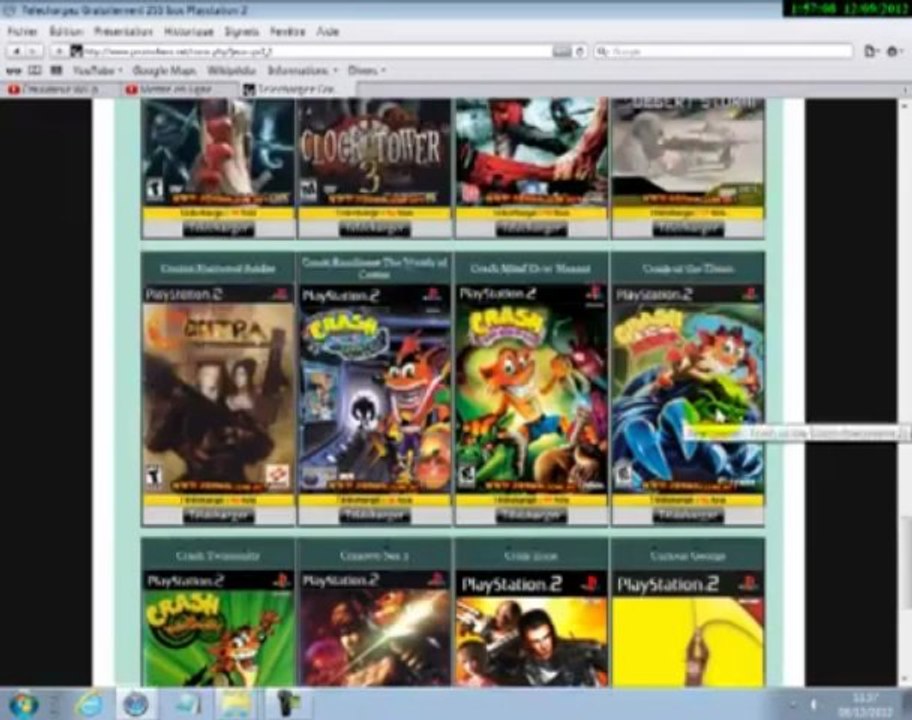This screenshot has width=912, height=720.
Task: Add a bookmark with the plus button
Action: click(58, 52)
